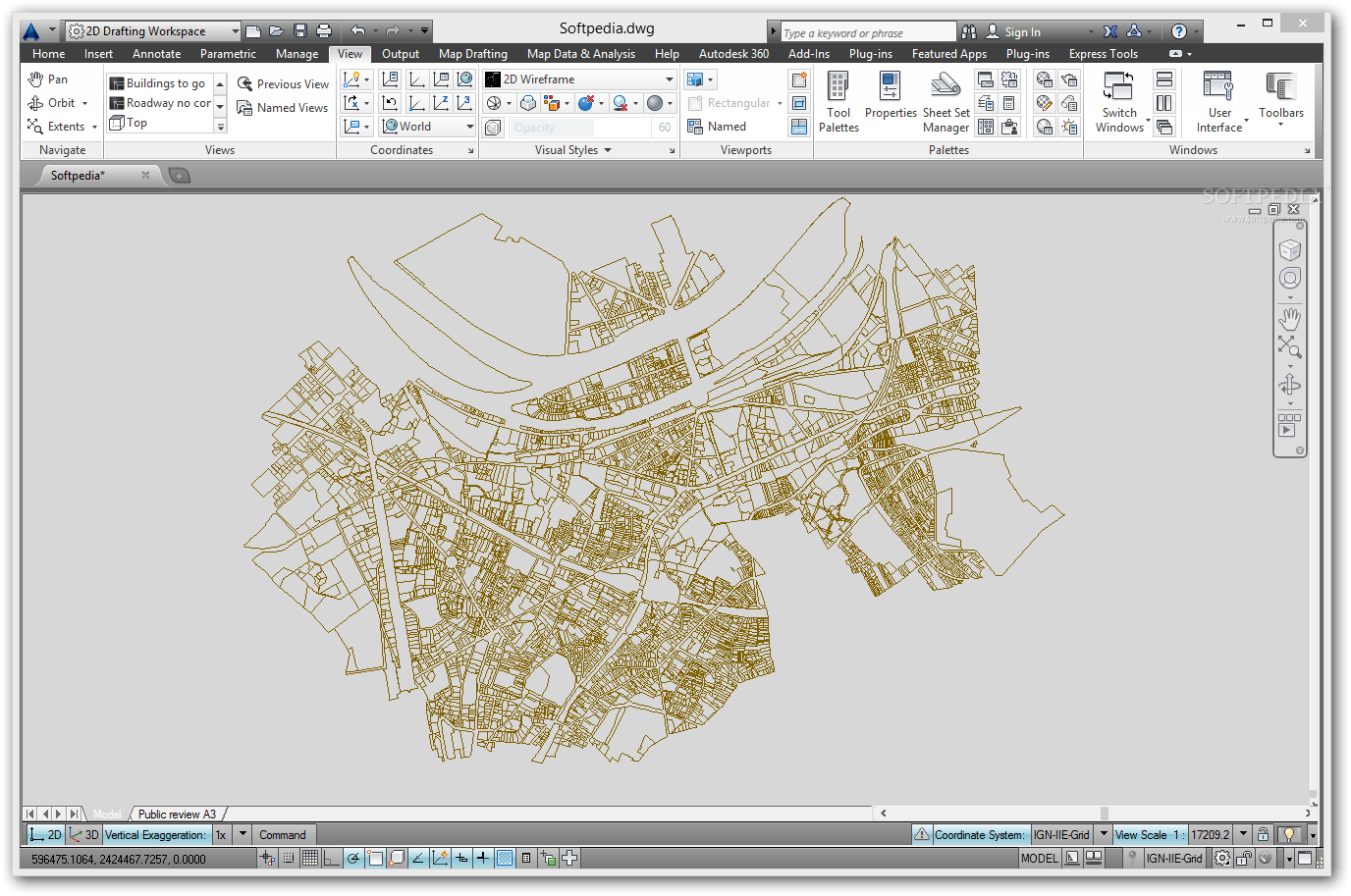Toggle 2D view mode in status bar

click(x=45, y=835)
